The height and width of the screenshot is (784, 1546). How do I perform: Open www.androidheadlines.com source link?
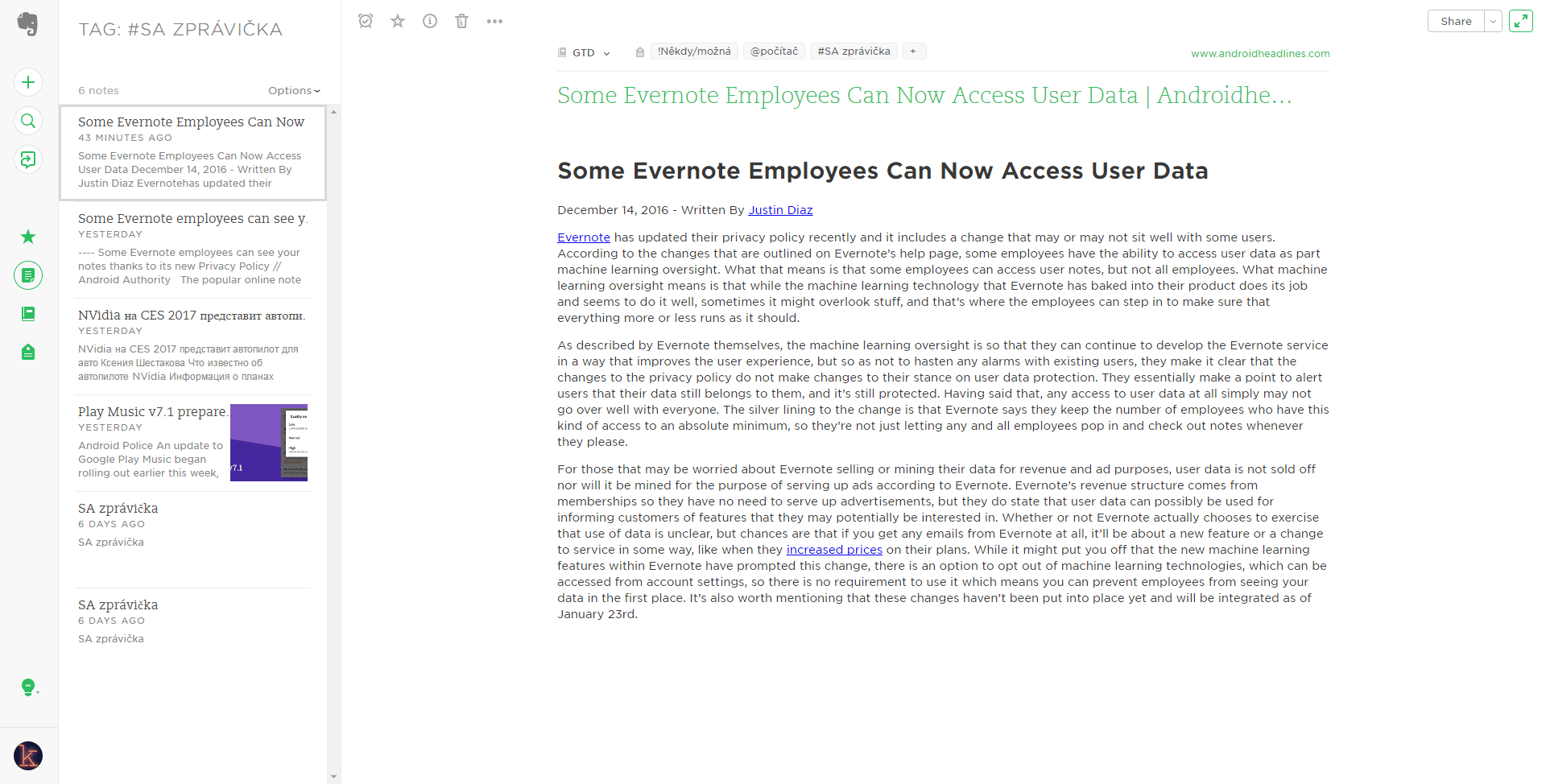coord(1260,54)
